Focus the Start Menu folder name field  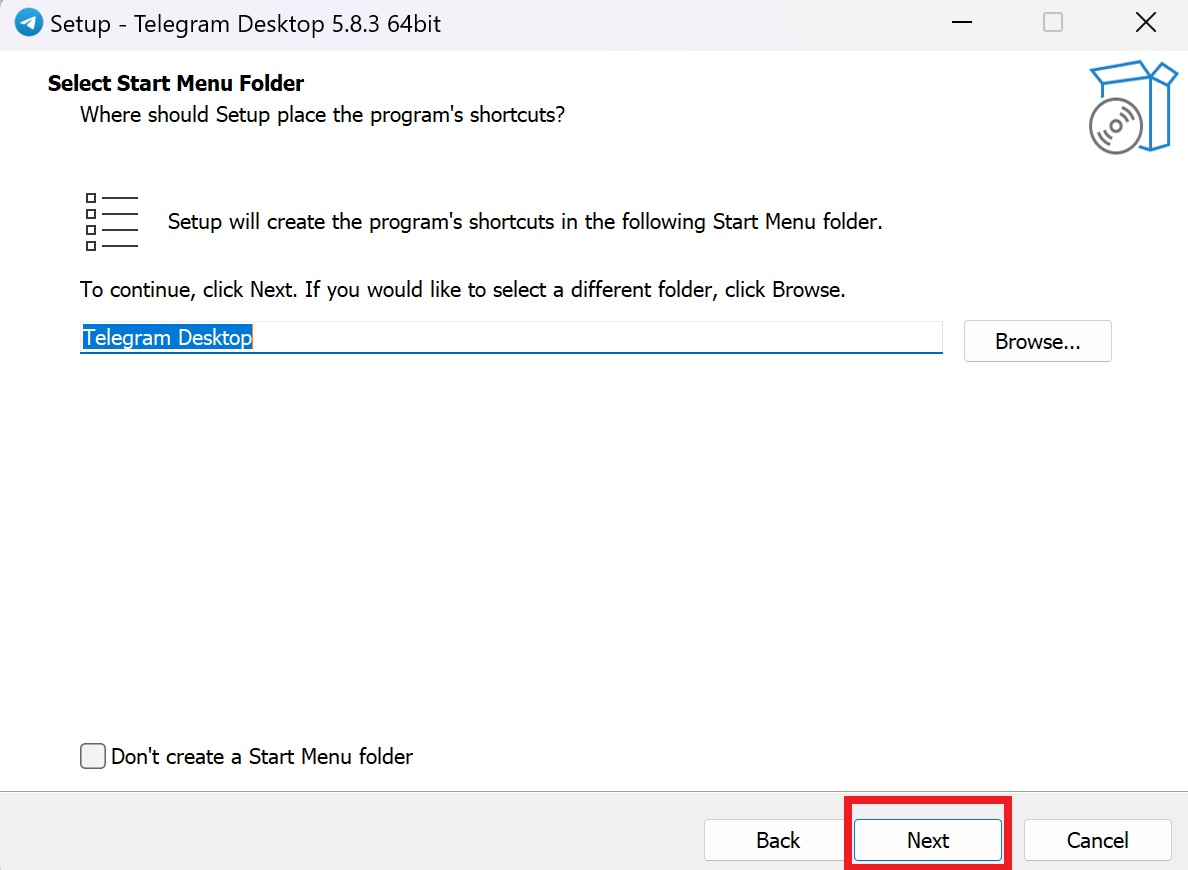point(511,337)
